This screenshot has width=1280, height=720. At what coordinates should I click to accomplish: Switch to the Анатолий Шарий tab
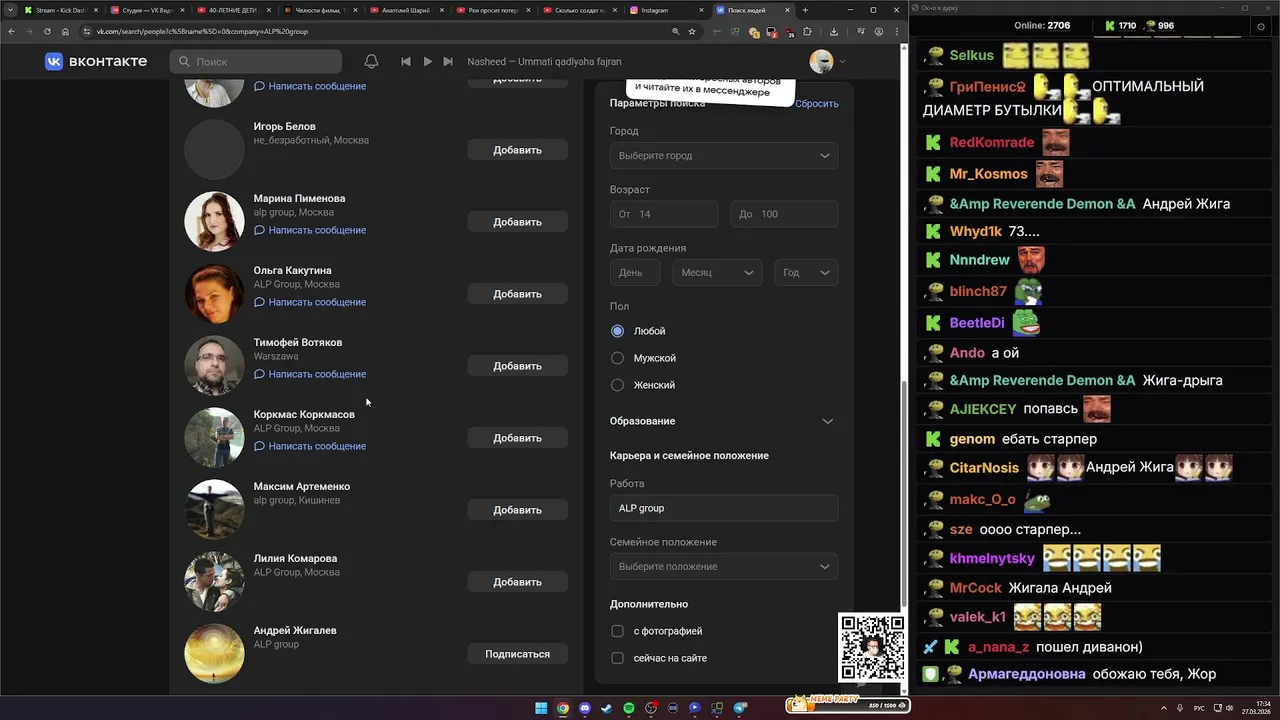point(408,10)
